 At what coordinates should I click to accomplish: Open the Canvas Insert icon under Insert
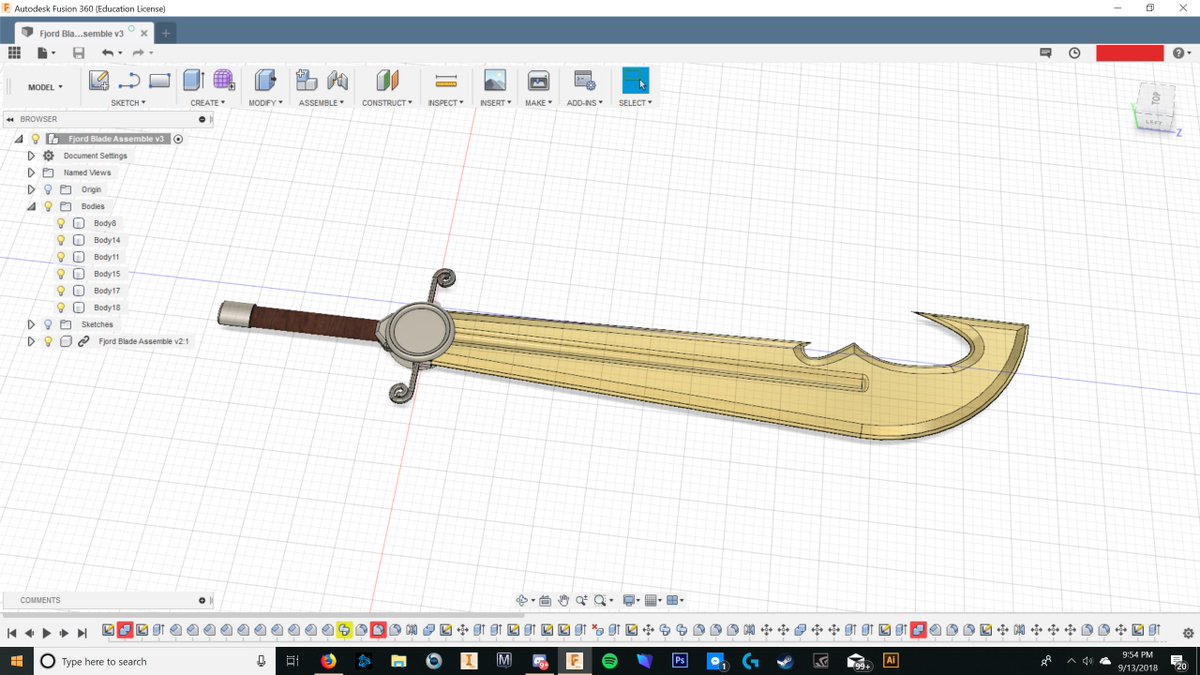[494, 80]
